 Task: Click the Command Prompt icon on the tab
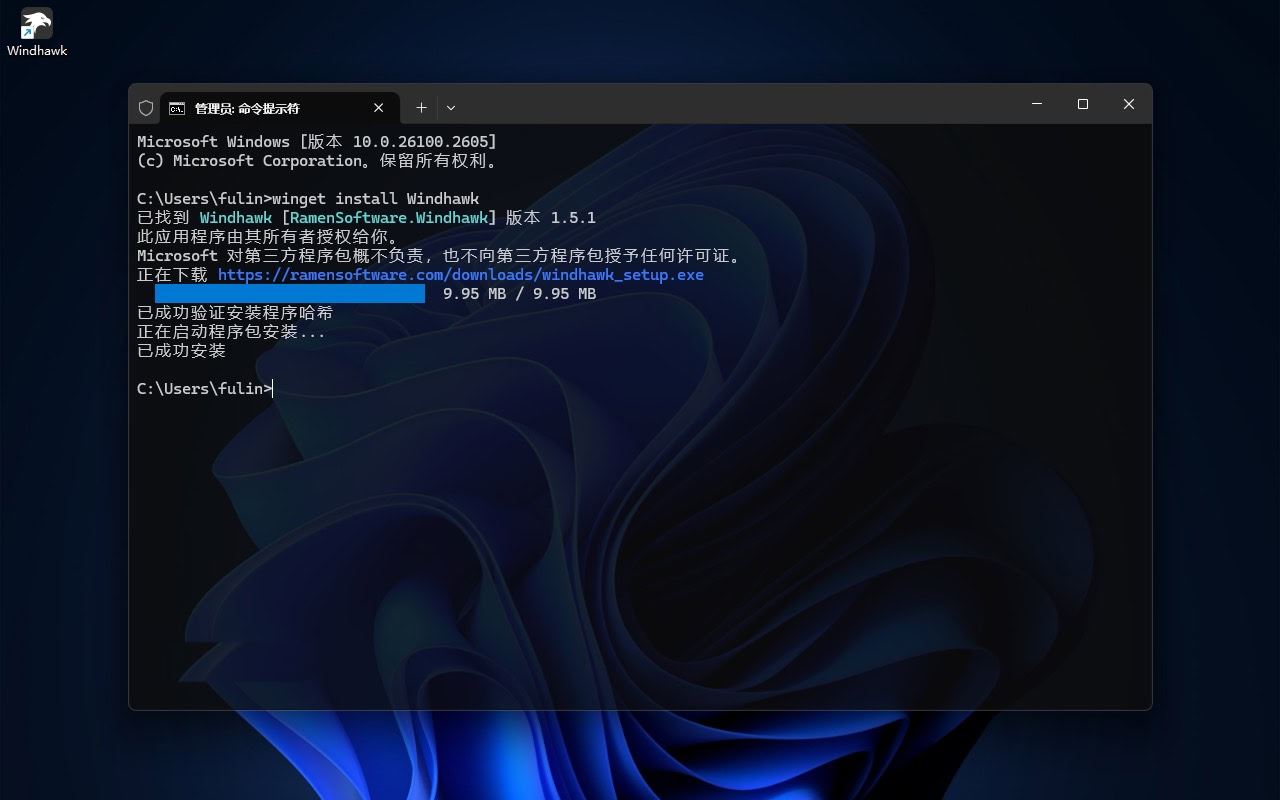pos(177,107)
